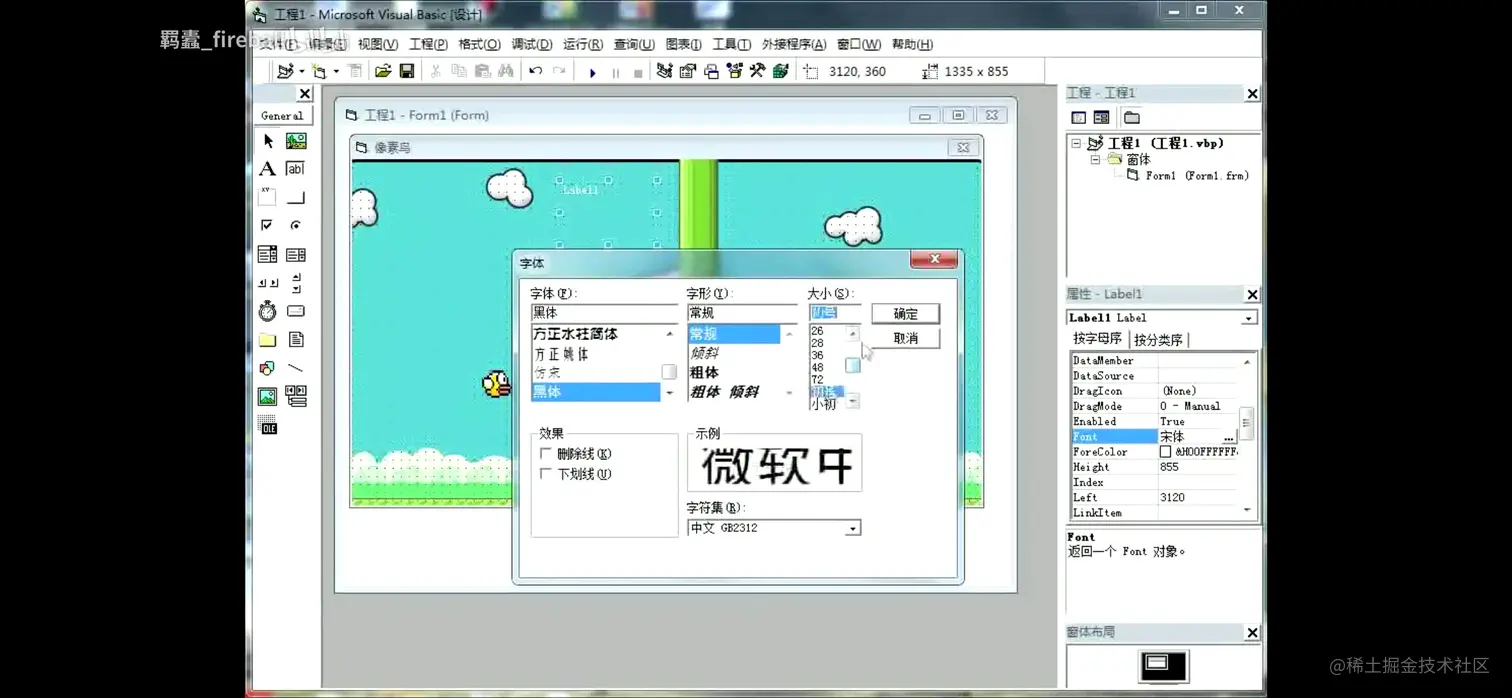Select the horizontal scrollbar tool in the toolbox
Image resolution: width=1512 pixels, height=698 pixels.
(268, 283)
